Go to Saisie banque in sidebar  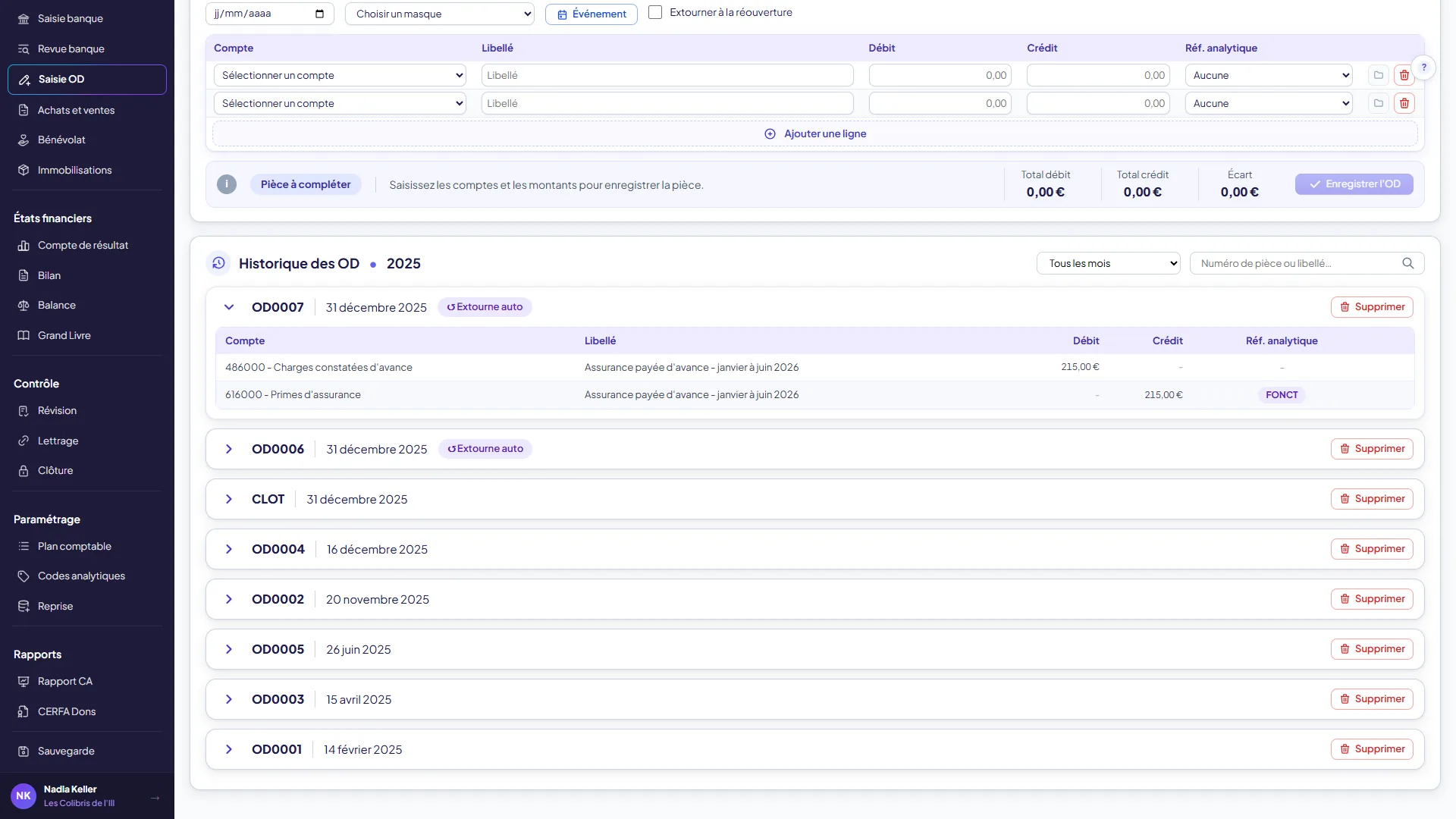pos(86,18)
